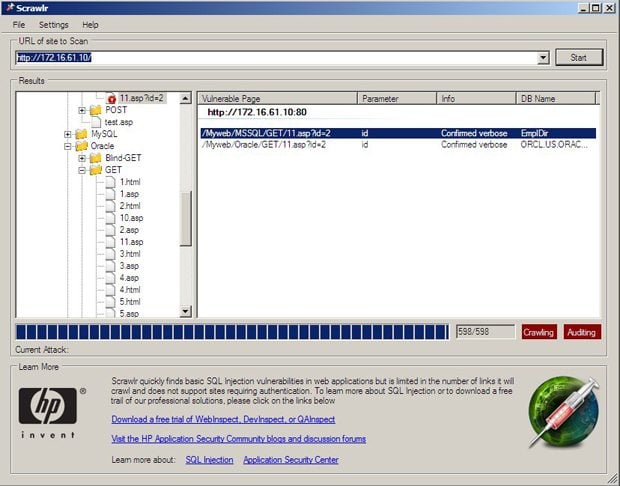This screenshot has height=486, width=620.
Task: Open the SQL Injection link
Action: click(x=209, y=460)
